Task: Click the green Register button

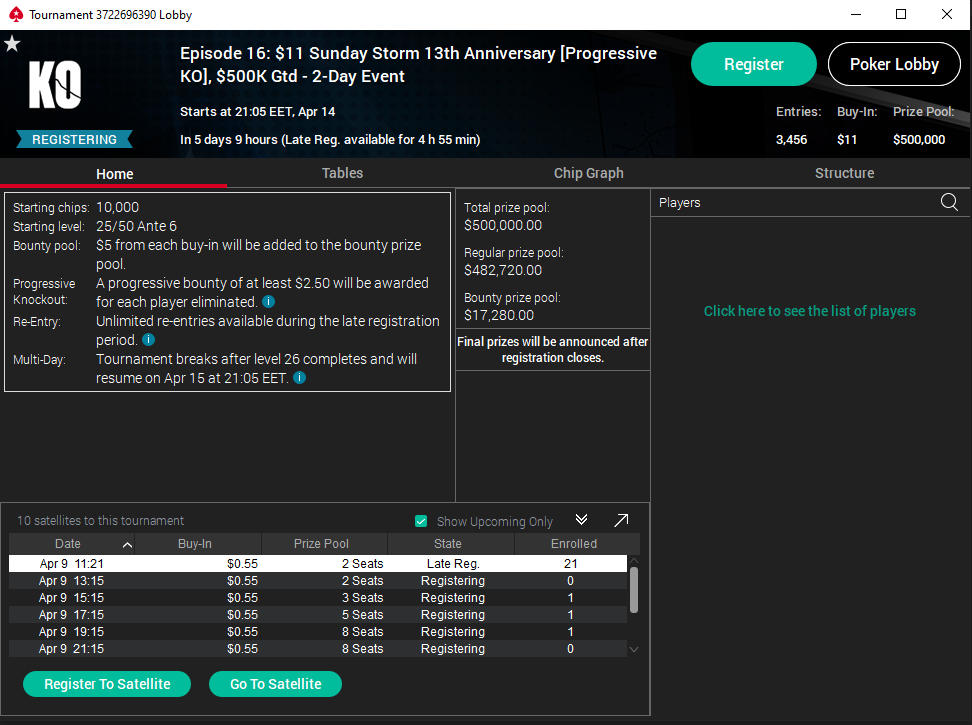Action: (x=754, y=64)
